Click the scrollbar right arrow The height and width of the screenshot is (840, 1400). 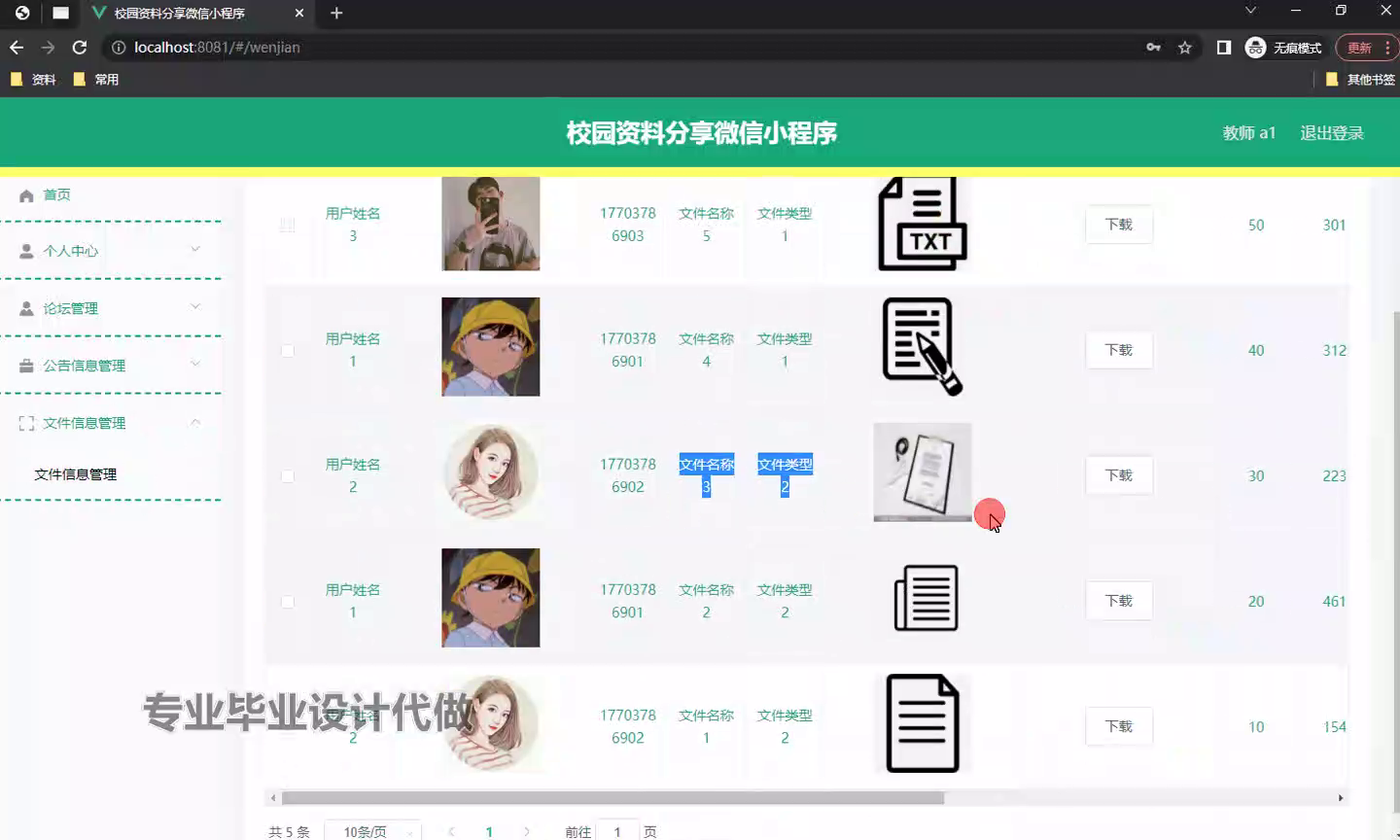tap(1341, 798)
